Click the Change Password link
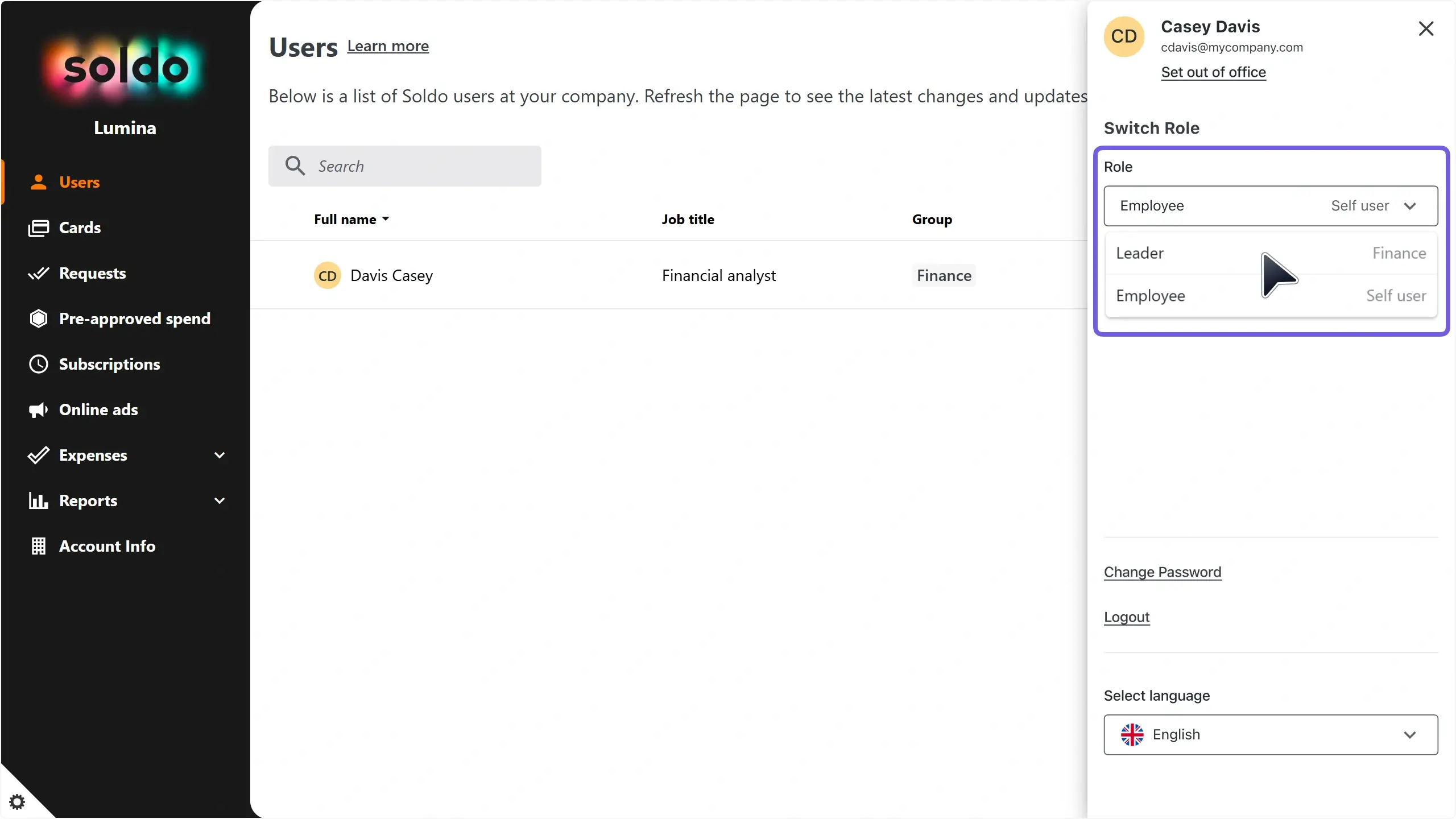Screen dimensions: 1456x819 click(x=1163, y=572)
